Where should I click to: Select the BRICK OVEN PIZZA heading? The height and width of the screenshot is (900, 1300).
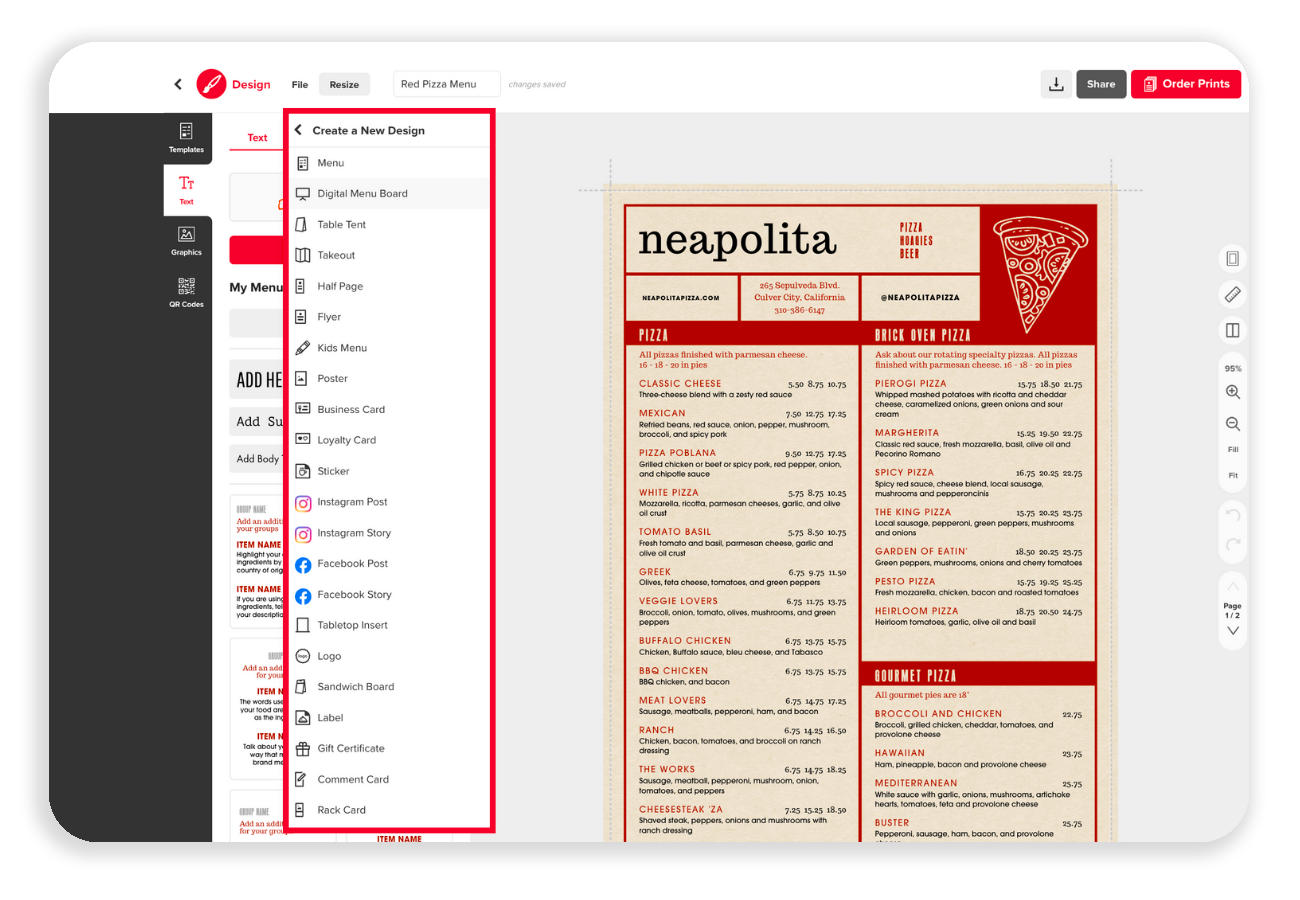point(922,335)
